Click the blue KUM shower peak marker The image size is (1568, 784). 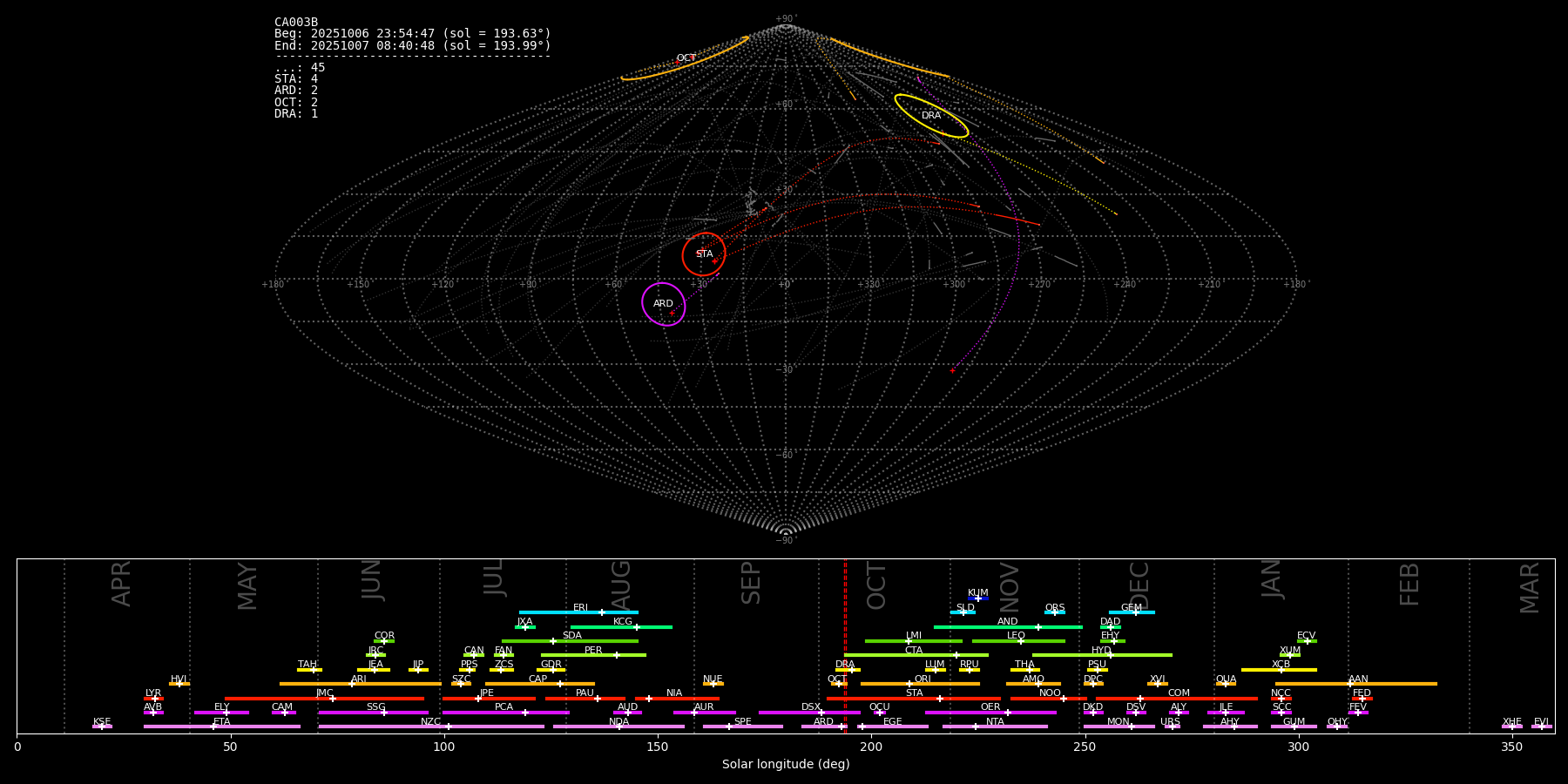pos(977,598)
